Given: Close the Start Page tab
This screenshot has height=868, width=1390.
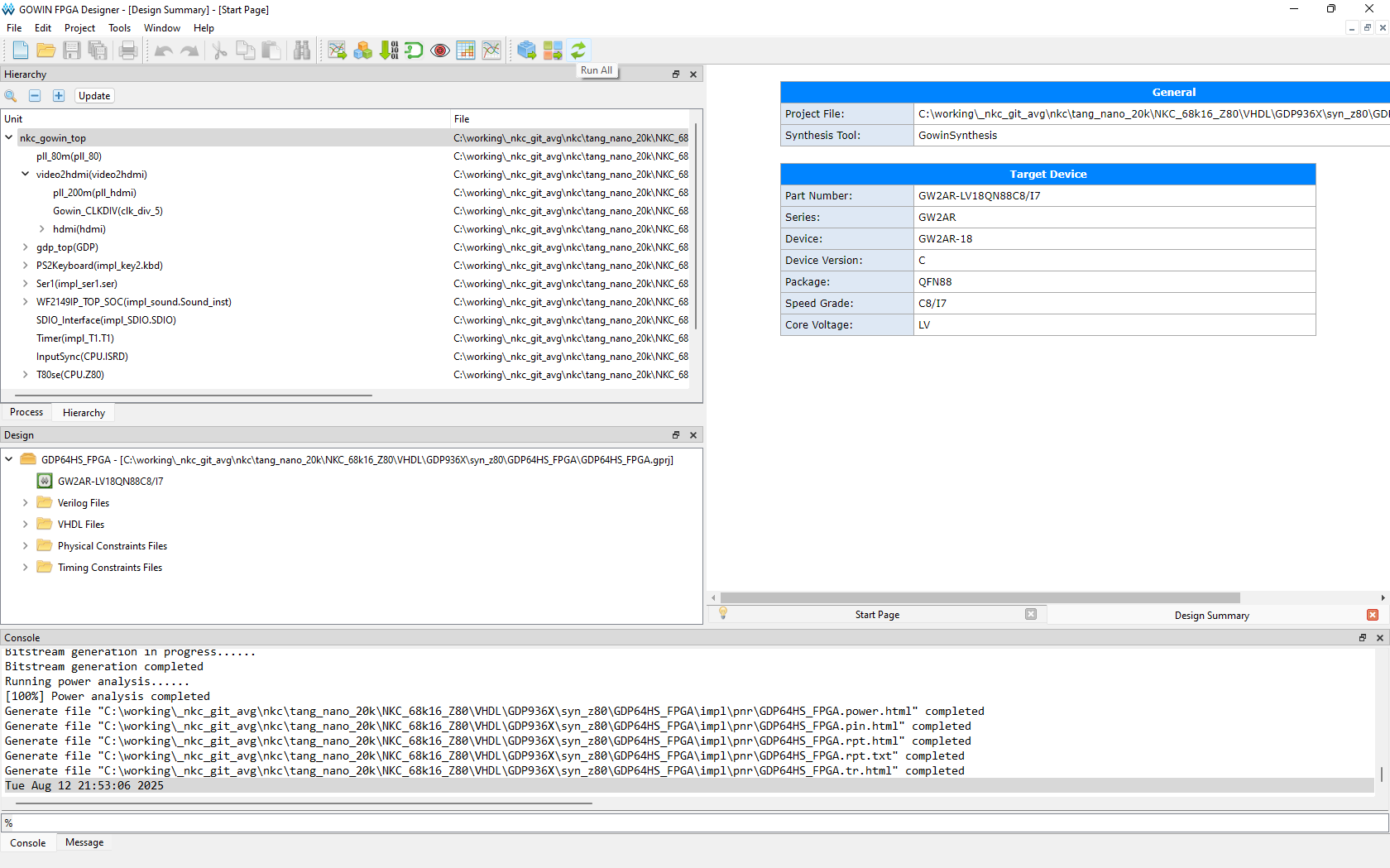Looking at the screenshot, I should pyautogui.click(x=1031, y=614).
